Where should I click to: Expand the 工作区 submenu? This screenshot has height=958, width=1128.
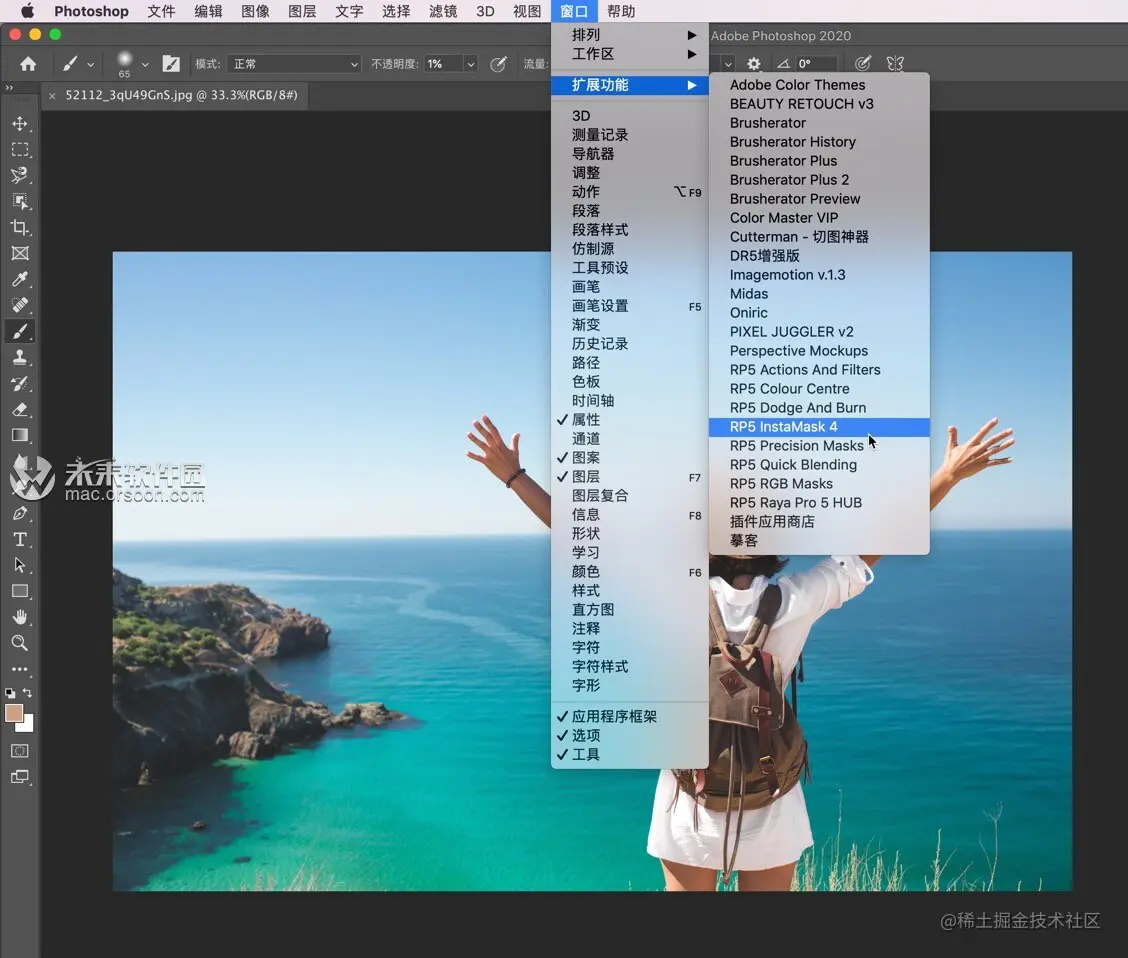coord(629,54)
